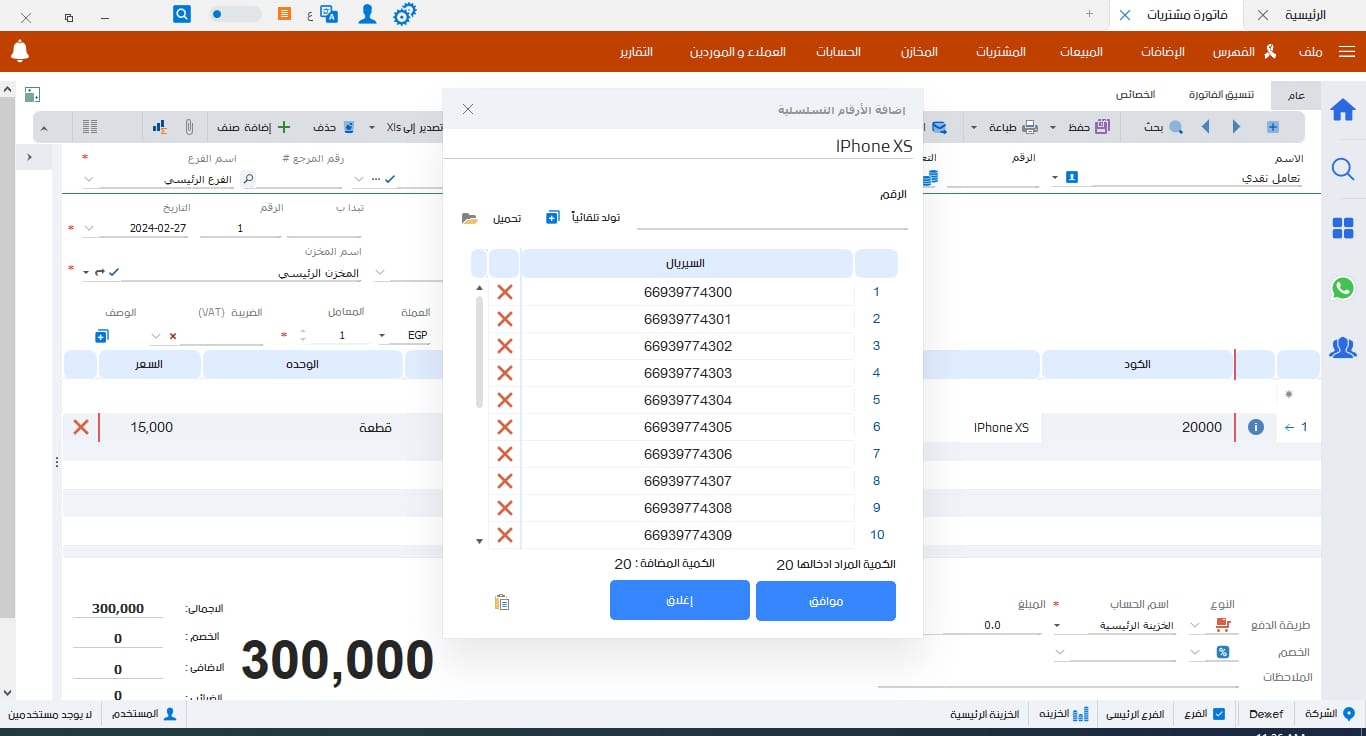Click the home icon in sidebar
1366x736 pixels.
coord(1343,110)
